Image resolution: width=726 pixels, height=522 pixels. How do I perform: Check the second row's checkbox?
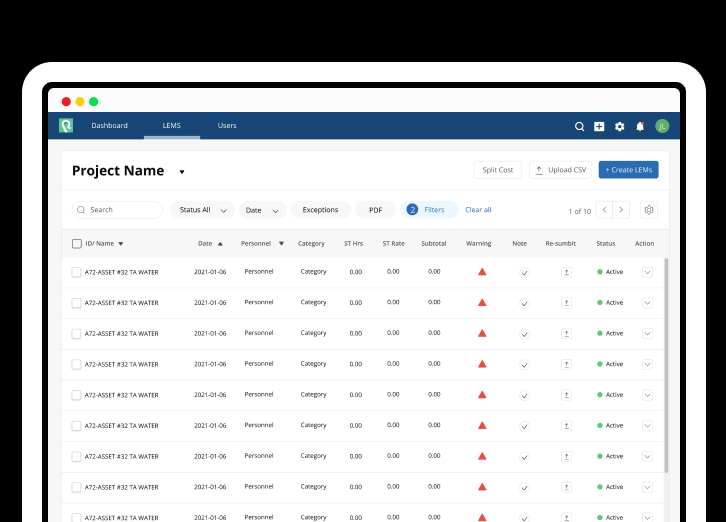(76, 303)
